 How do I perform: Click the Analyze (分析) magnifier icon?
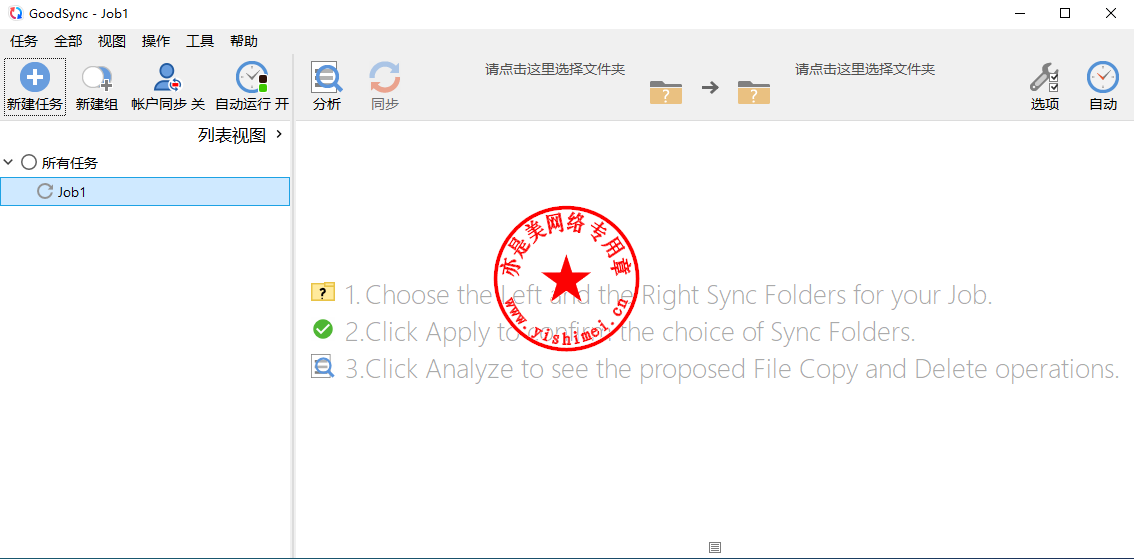[x=327, y=77]
